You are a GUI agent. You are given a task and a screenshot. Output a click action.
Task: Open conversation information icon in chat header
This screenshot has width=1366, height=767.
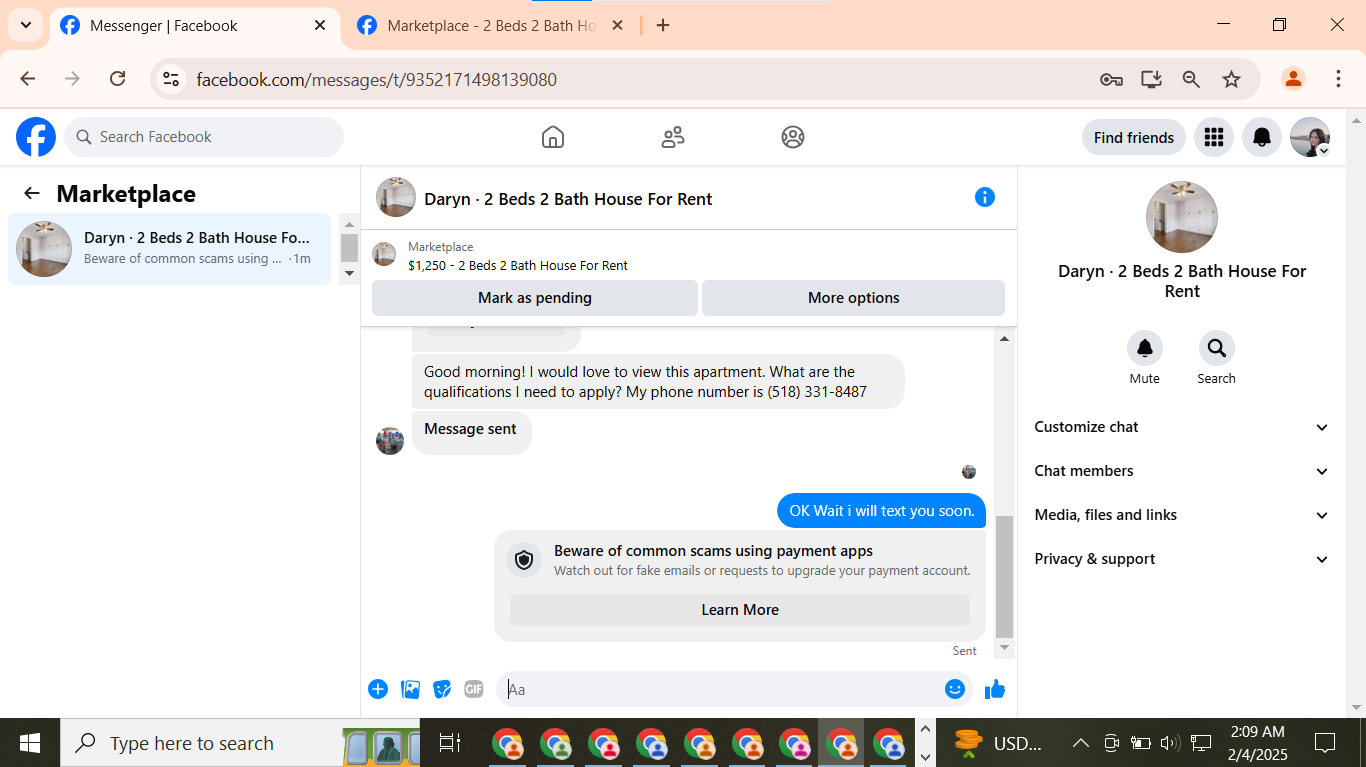click(985, 197)
